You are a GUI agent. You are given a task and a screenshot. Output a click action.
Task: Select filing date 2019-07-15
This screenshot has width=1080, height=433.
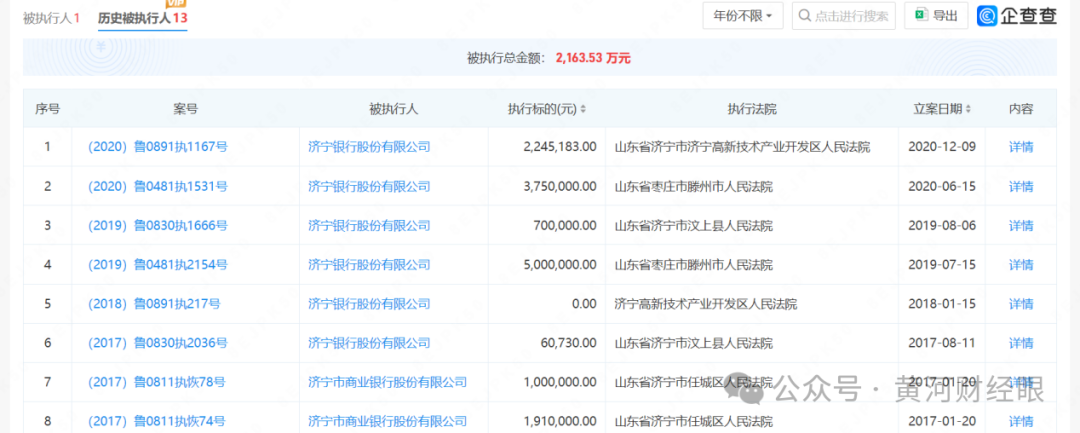point(942,264)
